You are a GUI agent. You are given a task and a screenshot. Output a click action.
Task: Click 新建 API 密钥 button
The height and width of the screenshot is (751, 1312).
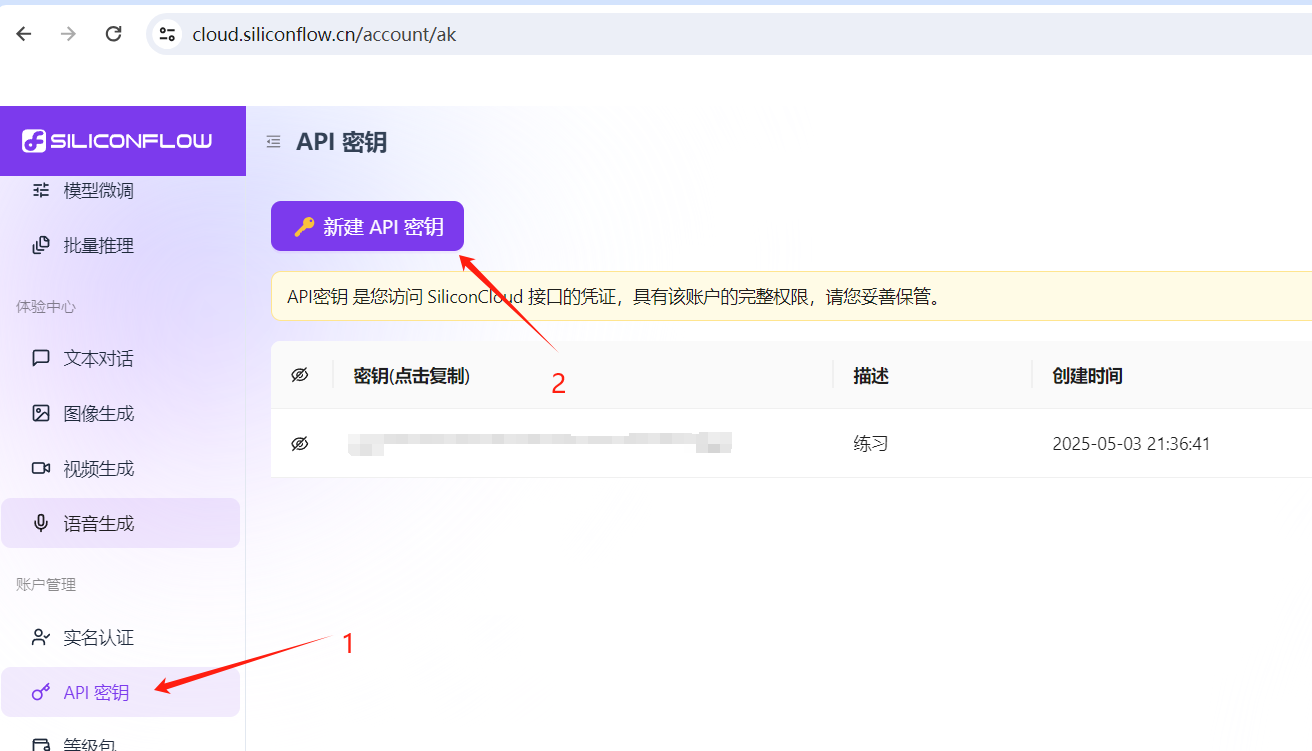click(x=367, y=227)
